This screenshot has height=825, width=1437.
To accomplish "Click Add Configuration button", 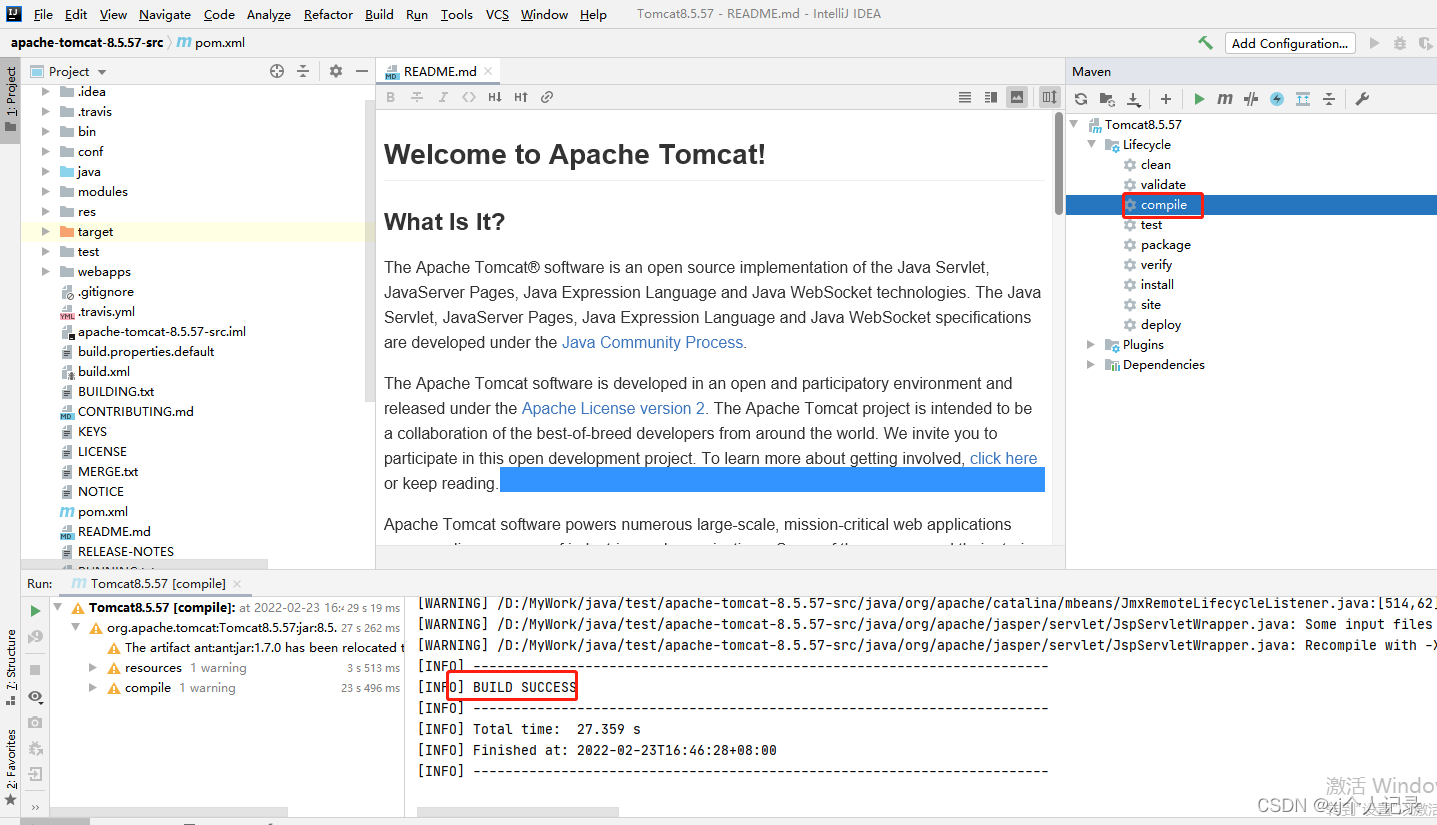I will click(x=1290, y=43).
